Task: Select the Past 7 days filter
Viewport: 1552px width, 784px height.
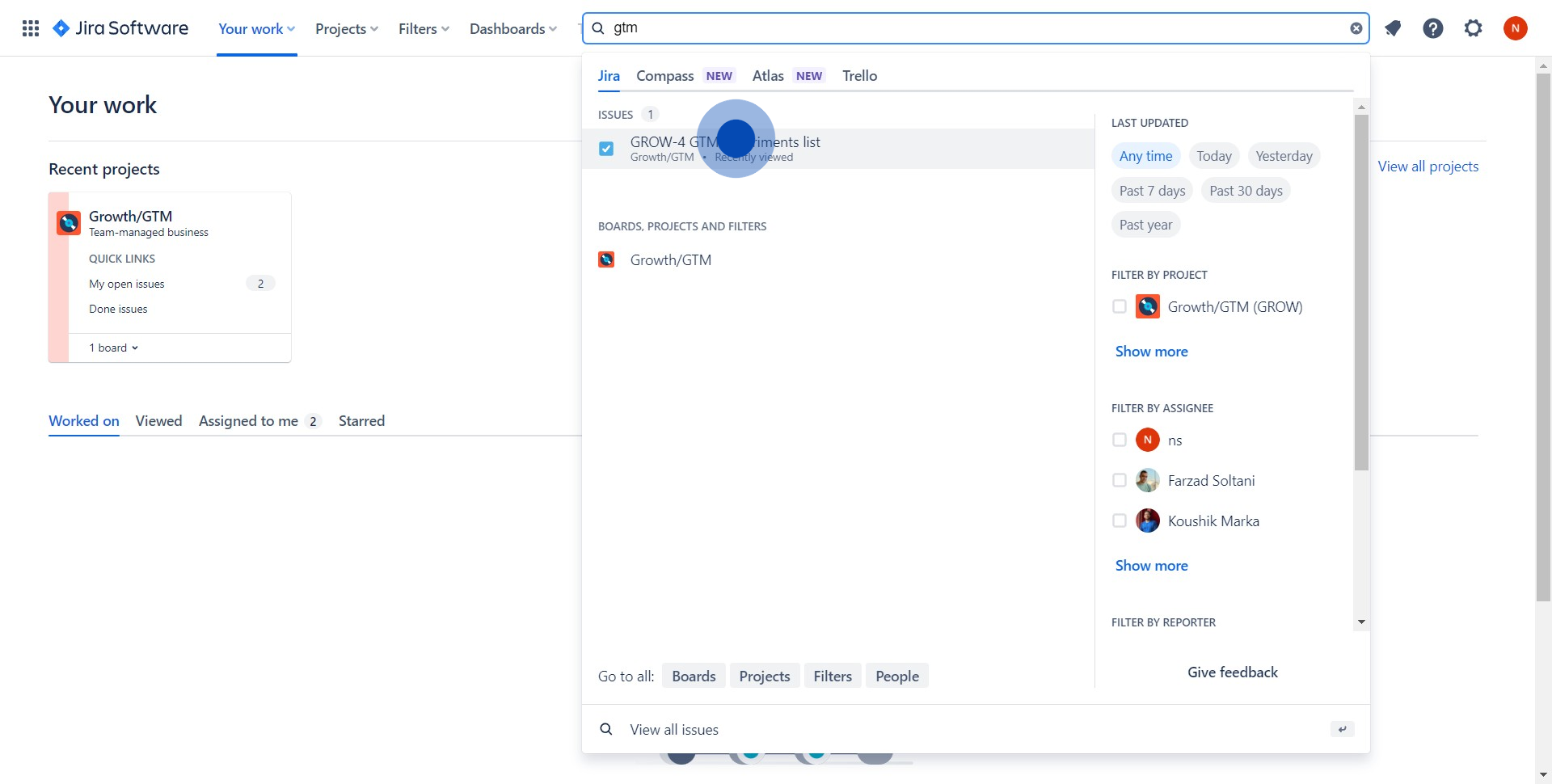Action: [1152, 191]
